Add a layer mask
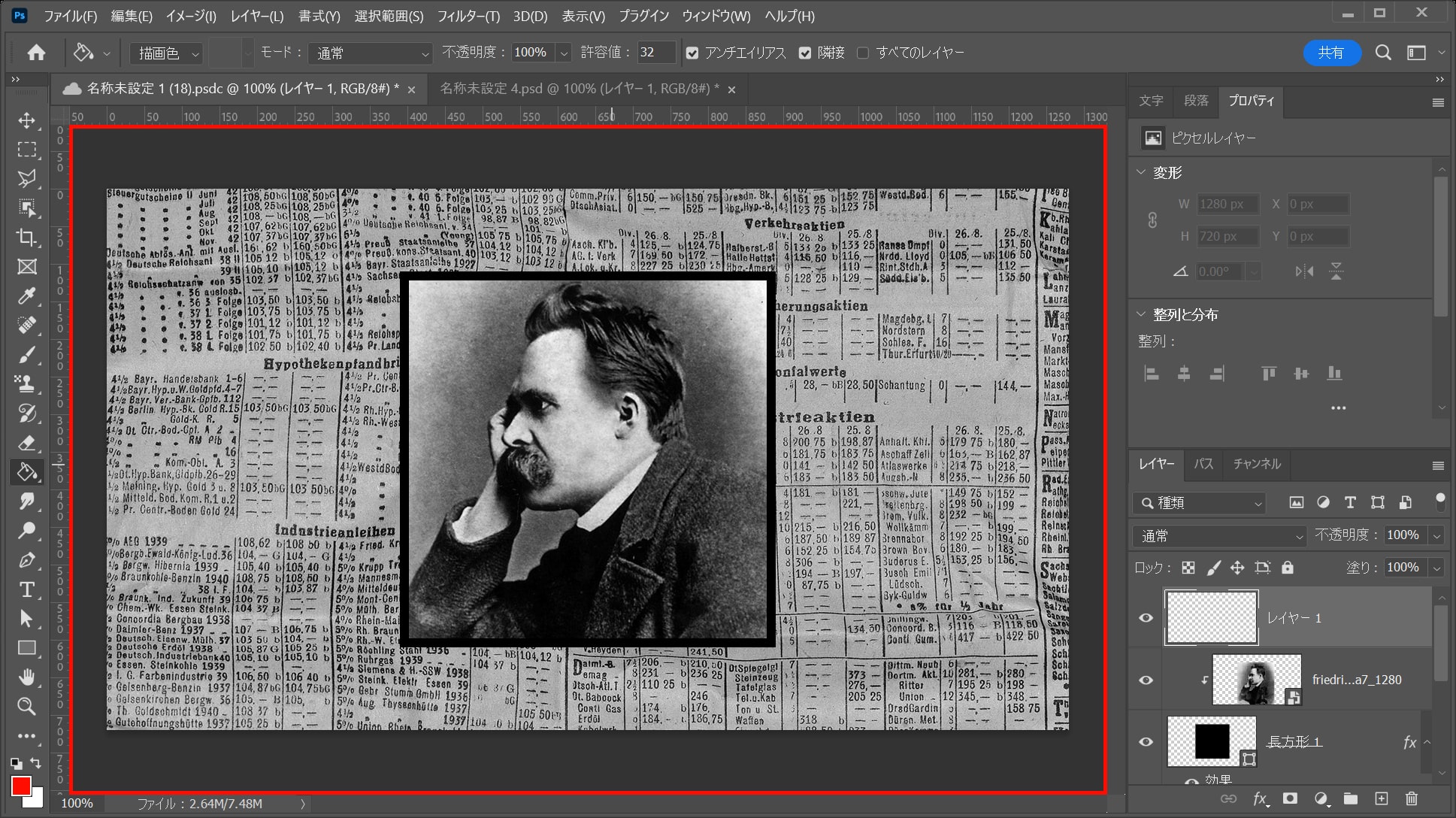The height and width of the screenshot is (818, 1456). [1291, 798]
